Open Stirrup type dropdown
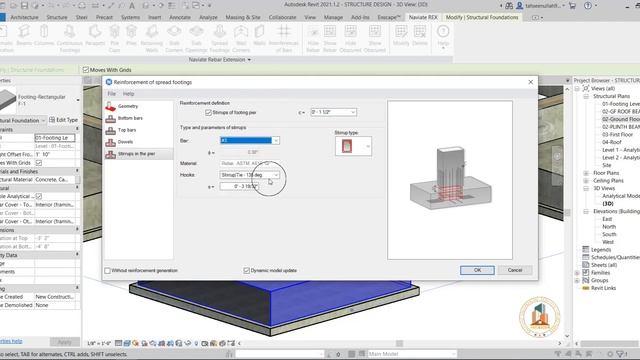Viewport: 640px width, 360px height. pyautogui.click(x=368, y=146)
